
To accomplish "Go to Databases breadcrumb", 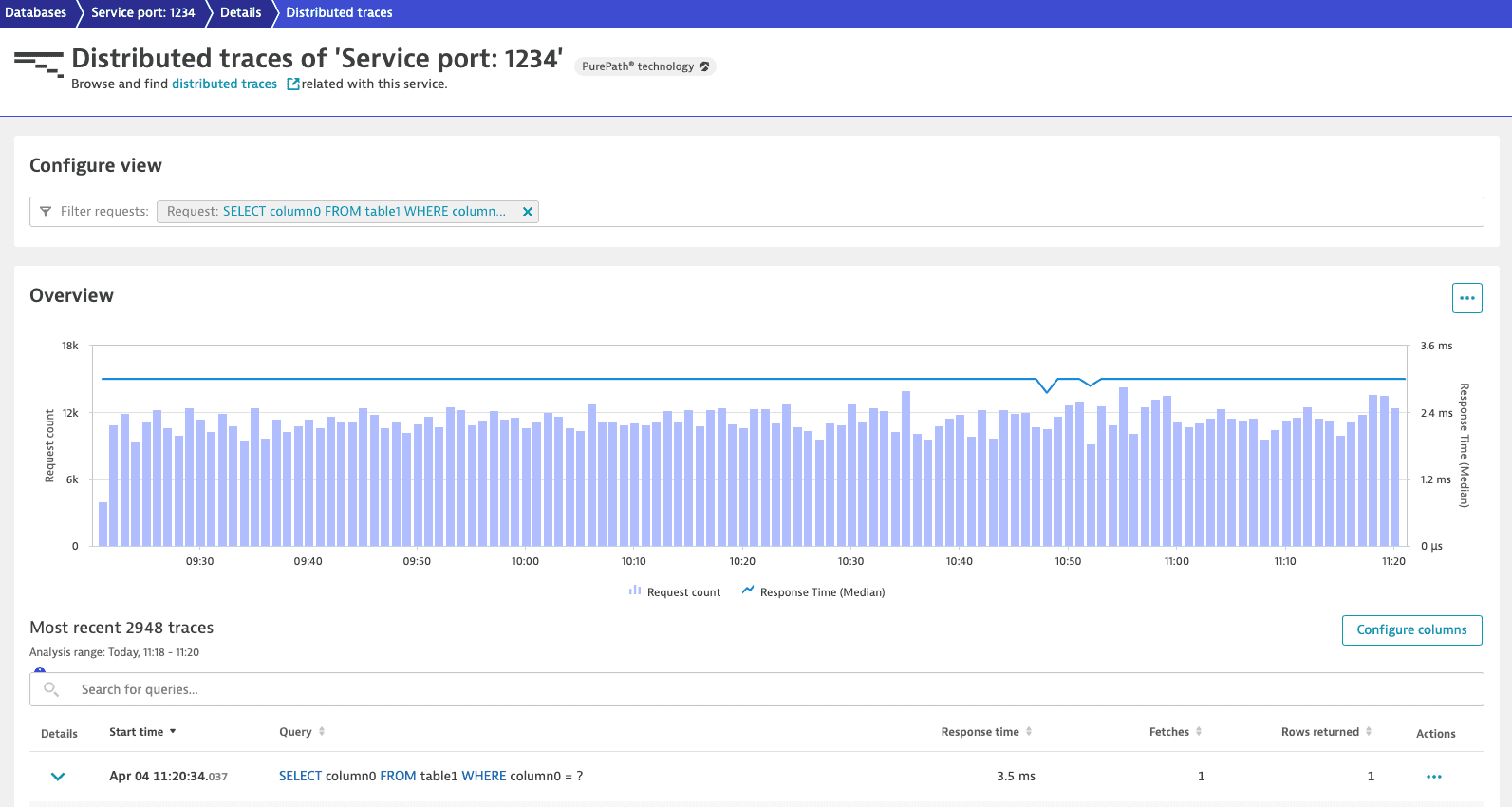I will (35, 12).
